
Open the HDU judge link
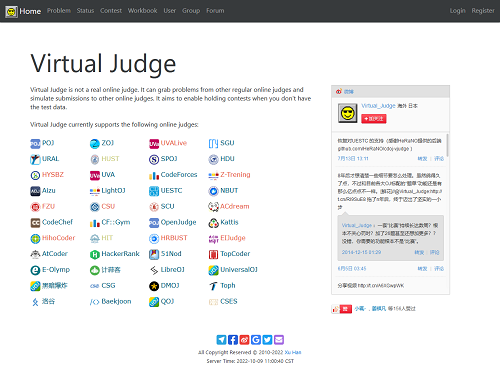pyautogui.click(x=227, y=159)
